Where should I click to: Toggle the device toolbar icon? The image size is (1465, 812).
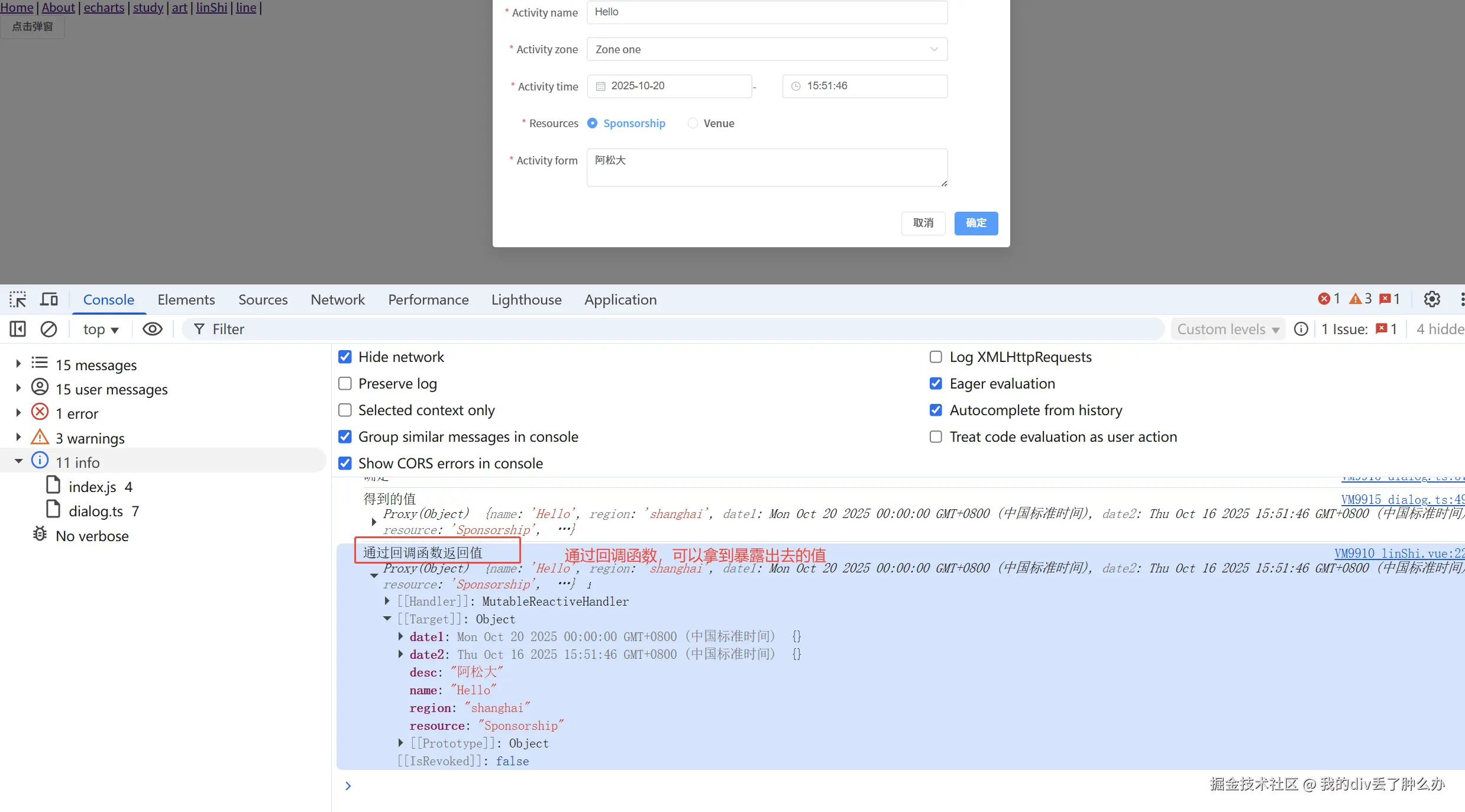[49, 299]
